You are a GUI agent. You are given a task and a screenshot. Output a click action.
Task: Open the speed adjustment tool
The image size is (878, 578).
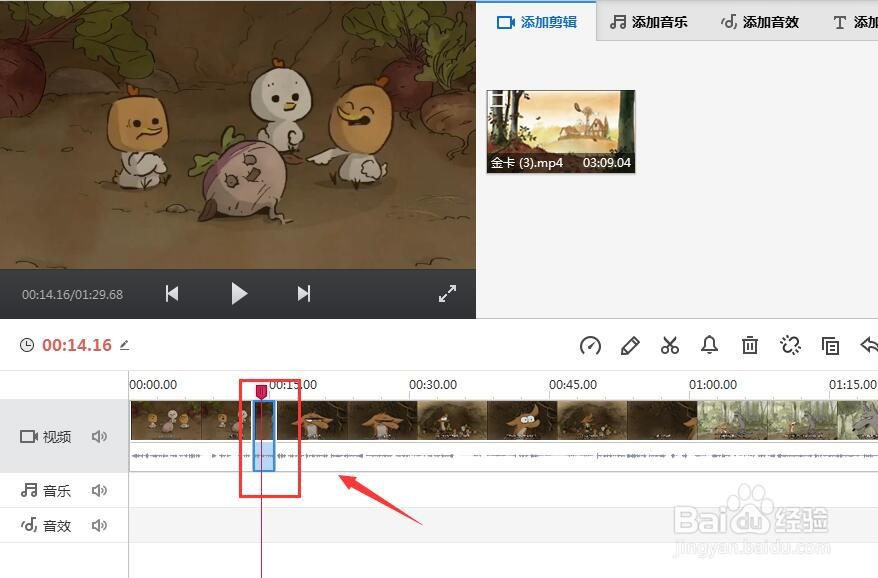[x=590, y=346]
